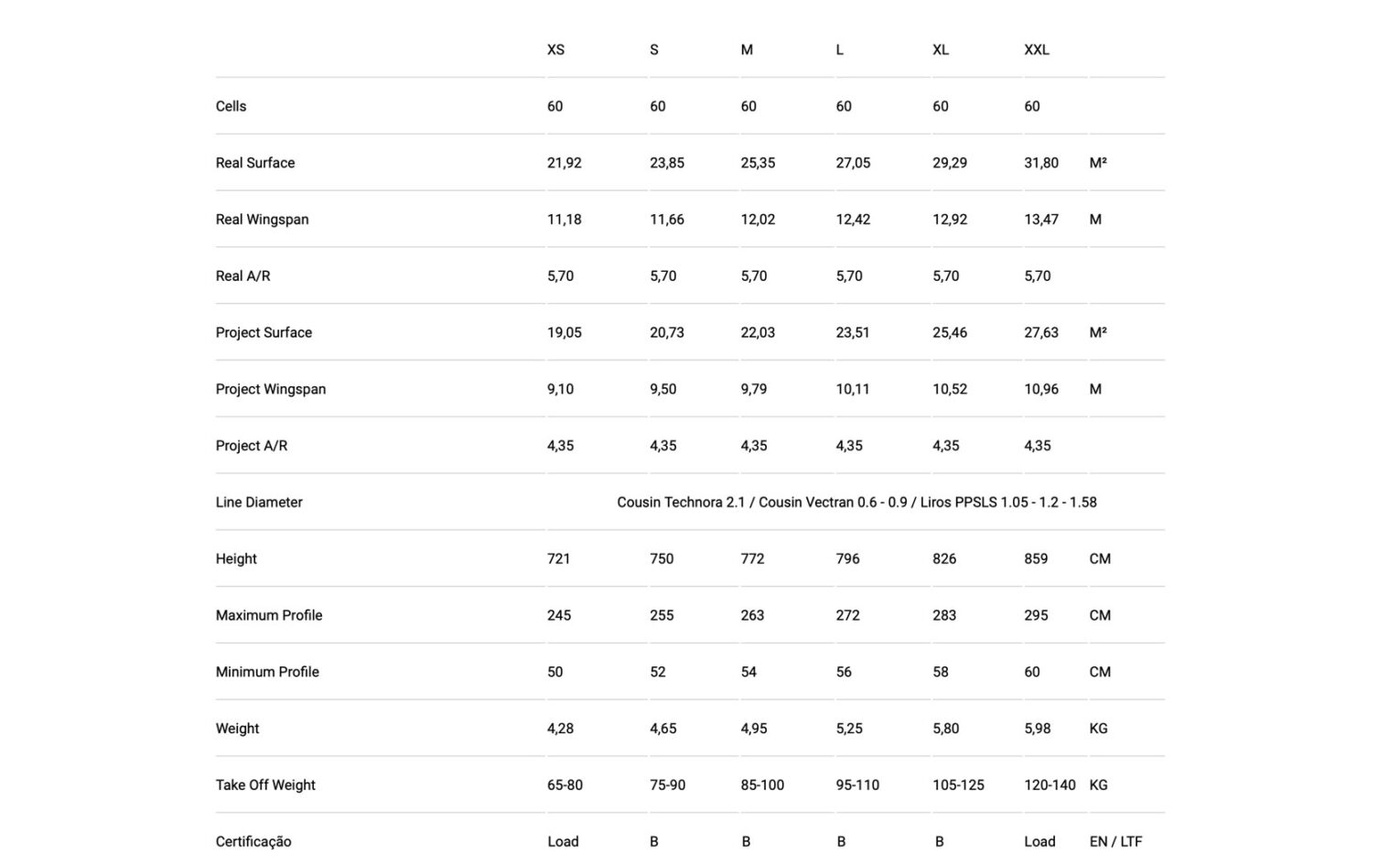Click the Line Diameter row label
Screen dimensions: 1400x865
259,503
